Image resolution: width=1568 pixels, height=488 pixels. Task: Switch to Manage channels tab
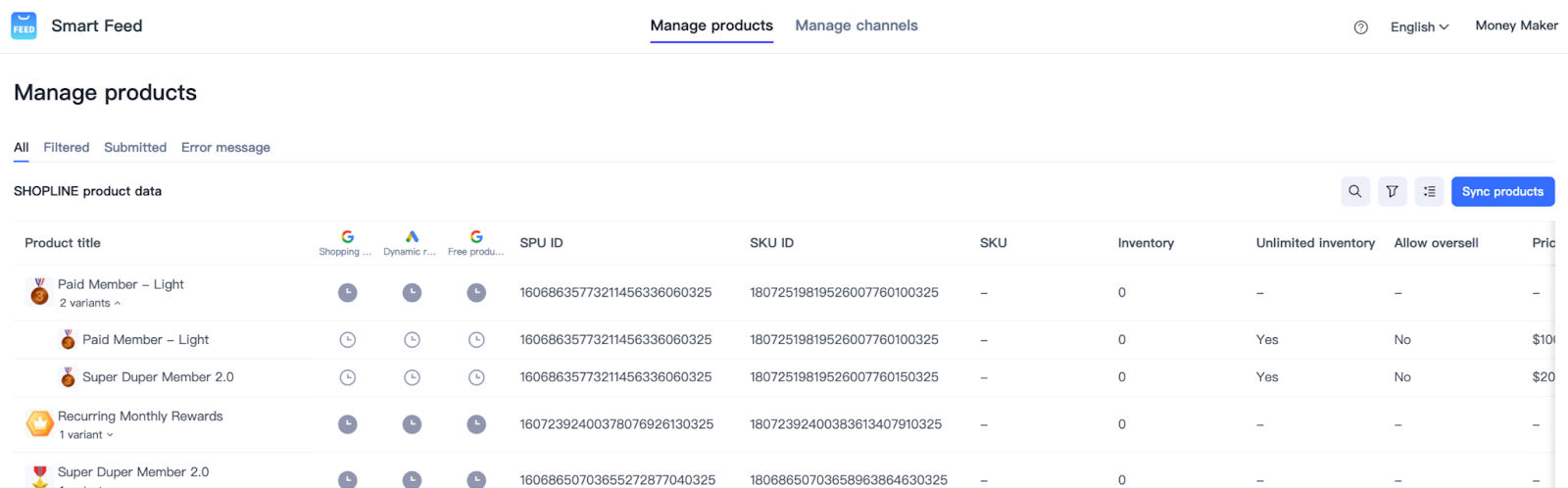click(x=856, y=25)
